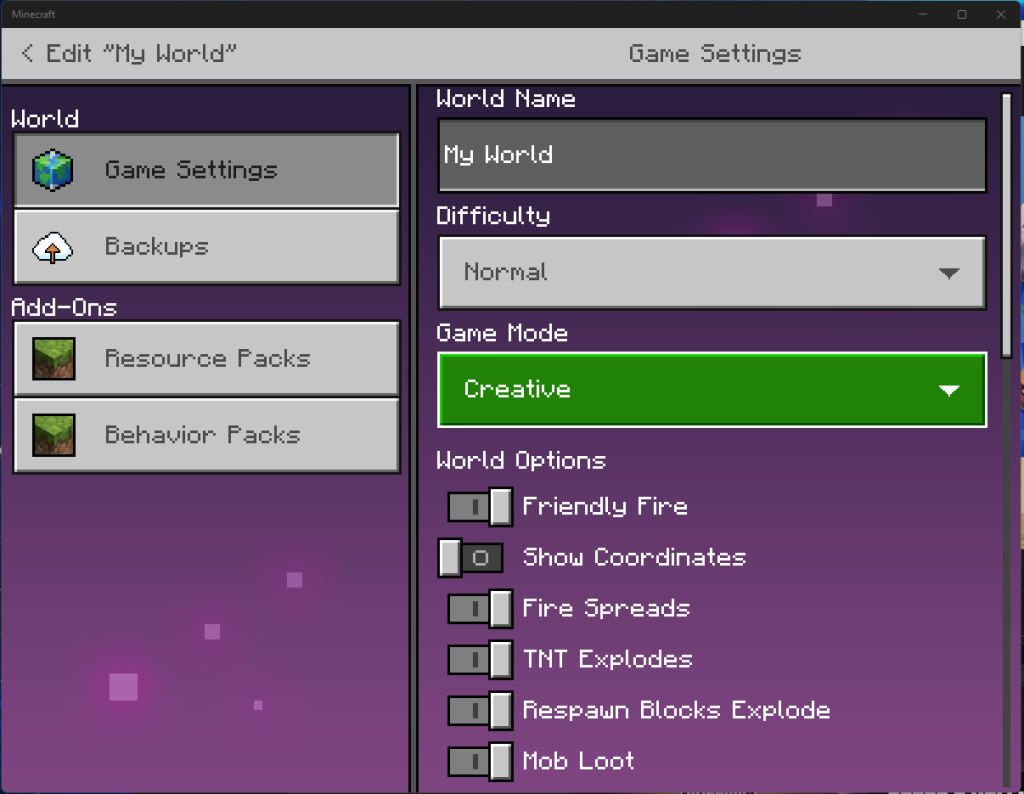Open the Game Settings tab
The width and height of the screenshot is (1024, 794).
pyautogui.click(x=206, y=170)
